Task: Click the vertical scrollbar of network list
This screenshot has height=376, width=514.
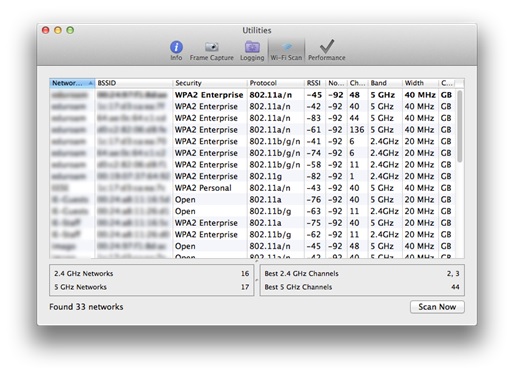Action: (460, 126)
